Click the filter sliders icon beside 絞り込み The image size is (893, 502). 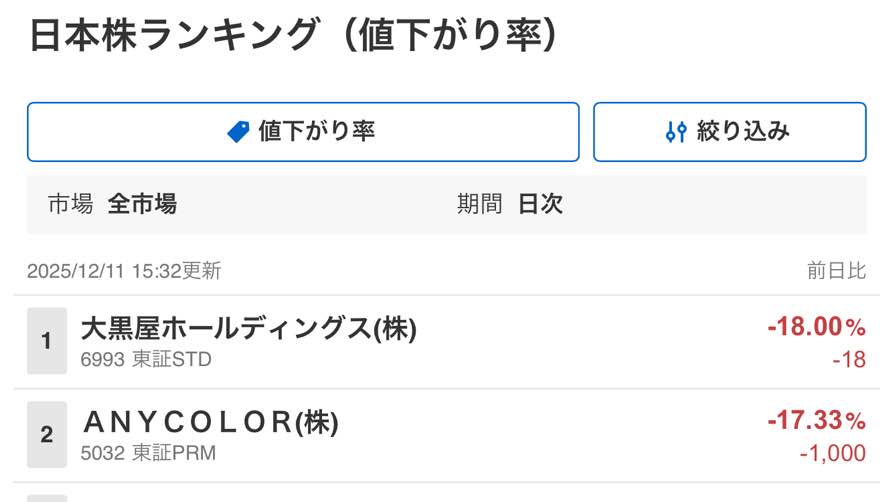pos(676,132)
